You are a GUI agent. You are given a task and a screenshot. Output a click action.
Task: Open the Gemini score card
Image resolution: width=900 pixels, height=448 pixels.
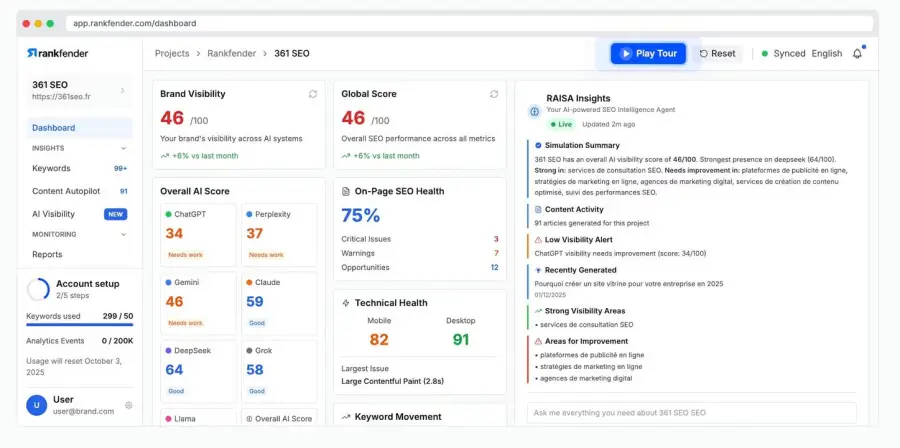point(199,303)
